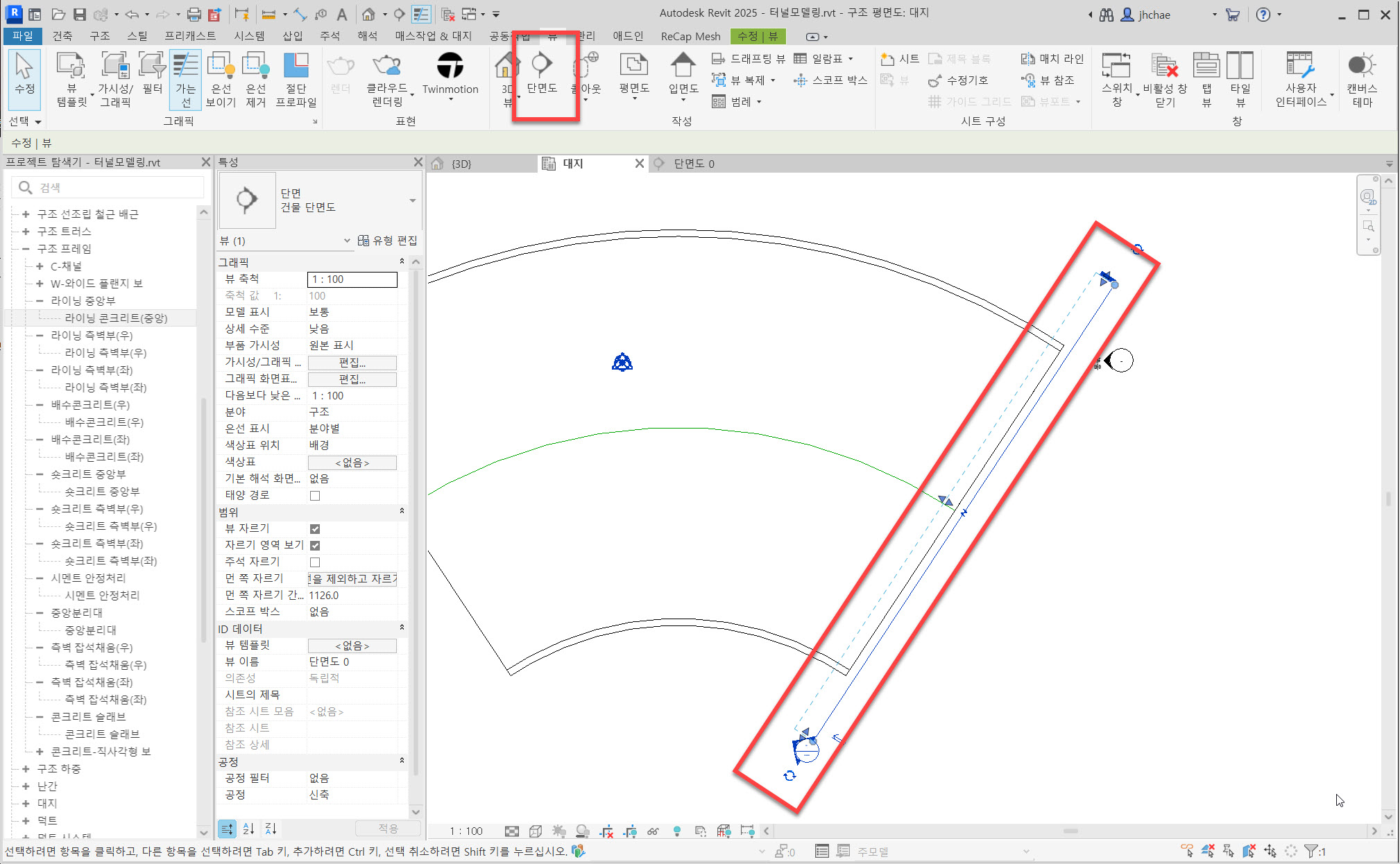This screenshot has width=1400, height=864.
Task: Collapse the 라이닝 중앙부 tree node
Action: coord(40,301)
